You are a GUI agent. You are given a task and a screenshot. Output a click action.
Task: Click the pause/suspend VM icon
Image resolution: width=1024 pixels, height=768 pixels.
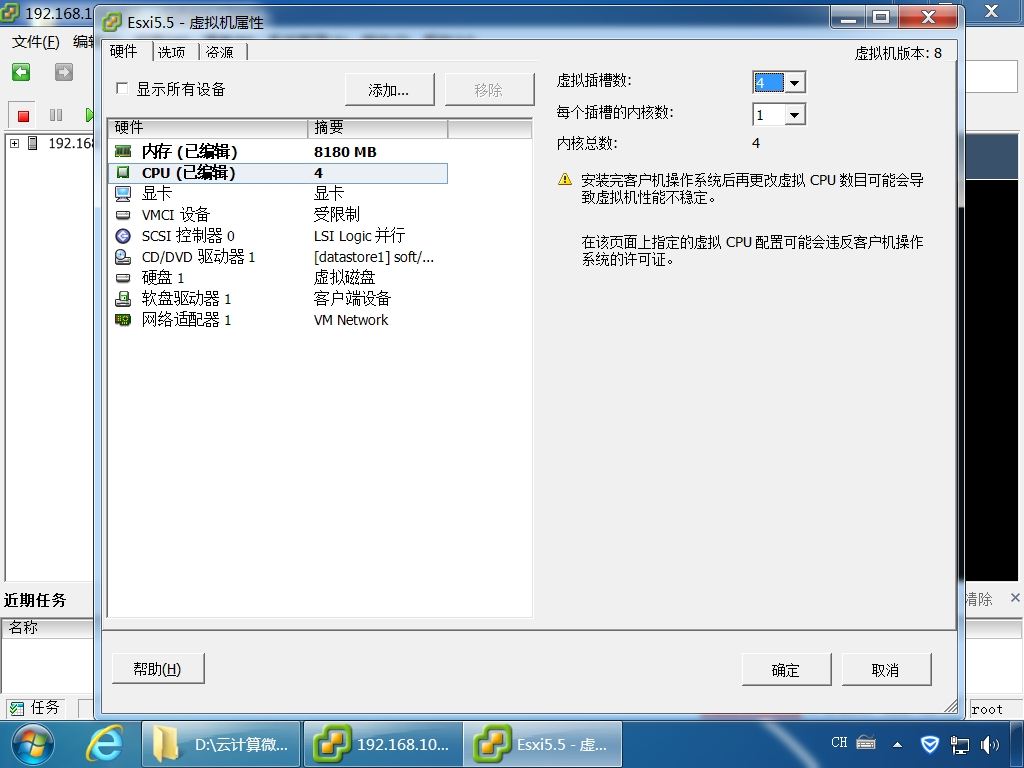56,115
